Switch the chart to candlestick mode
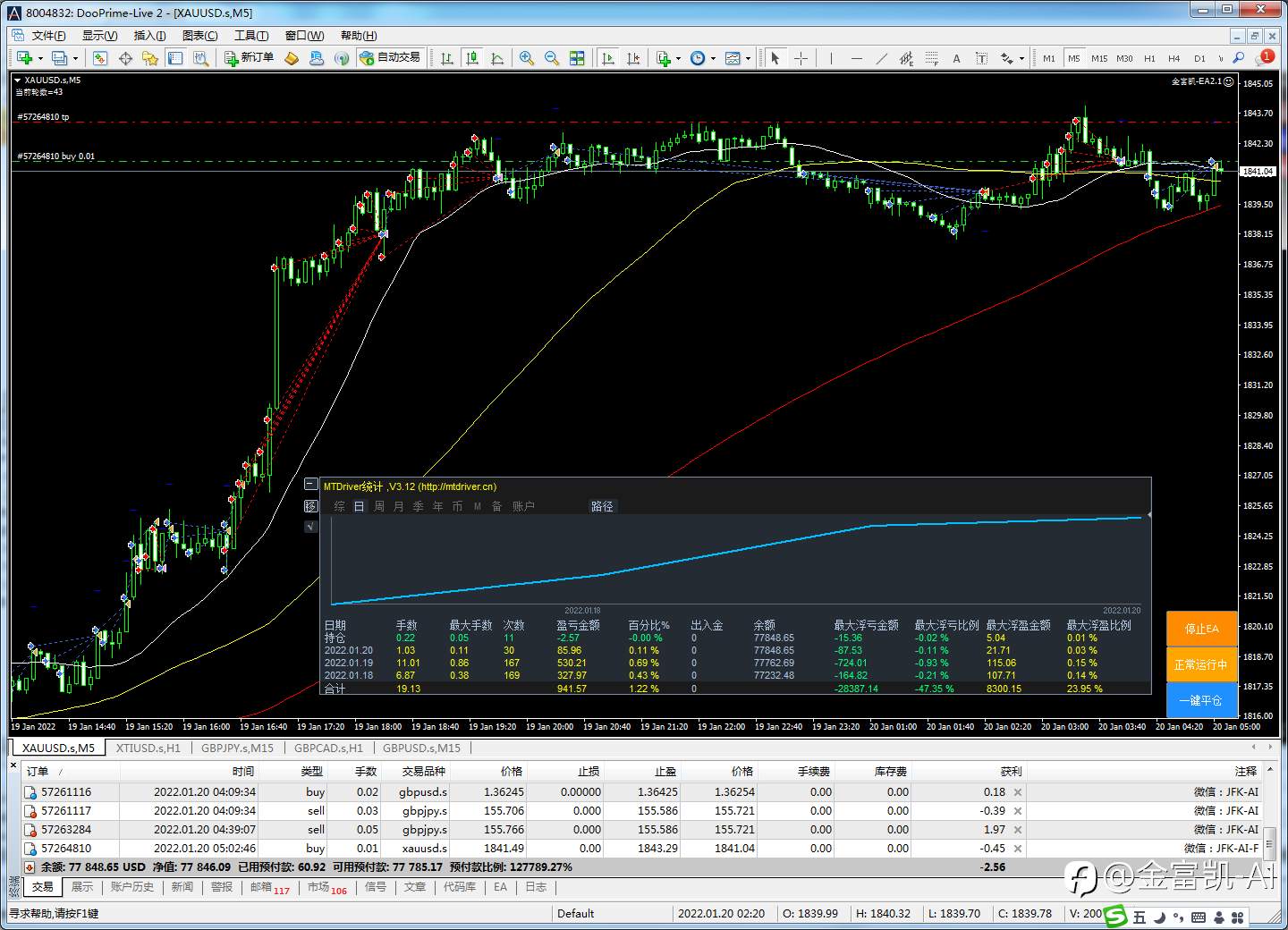 click(x=472, y=58)
